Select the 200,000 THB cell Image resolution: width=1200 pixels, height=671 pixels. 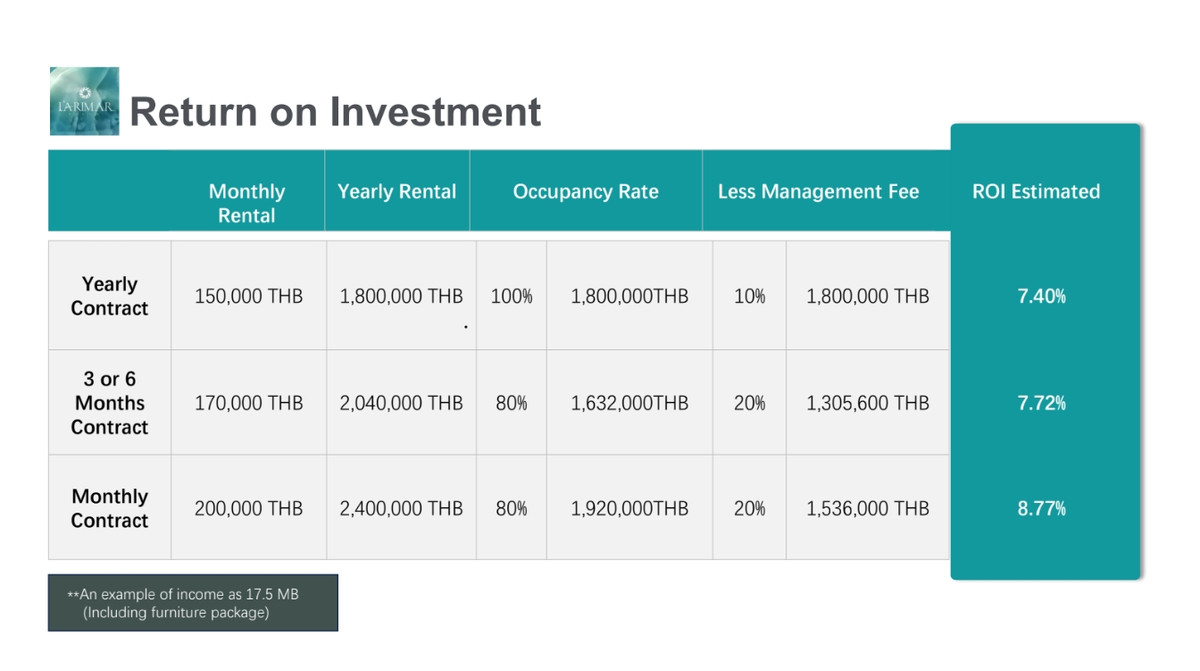[x=248, y=508]
